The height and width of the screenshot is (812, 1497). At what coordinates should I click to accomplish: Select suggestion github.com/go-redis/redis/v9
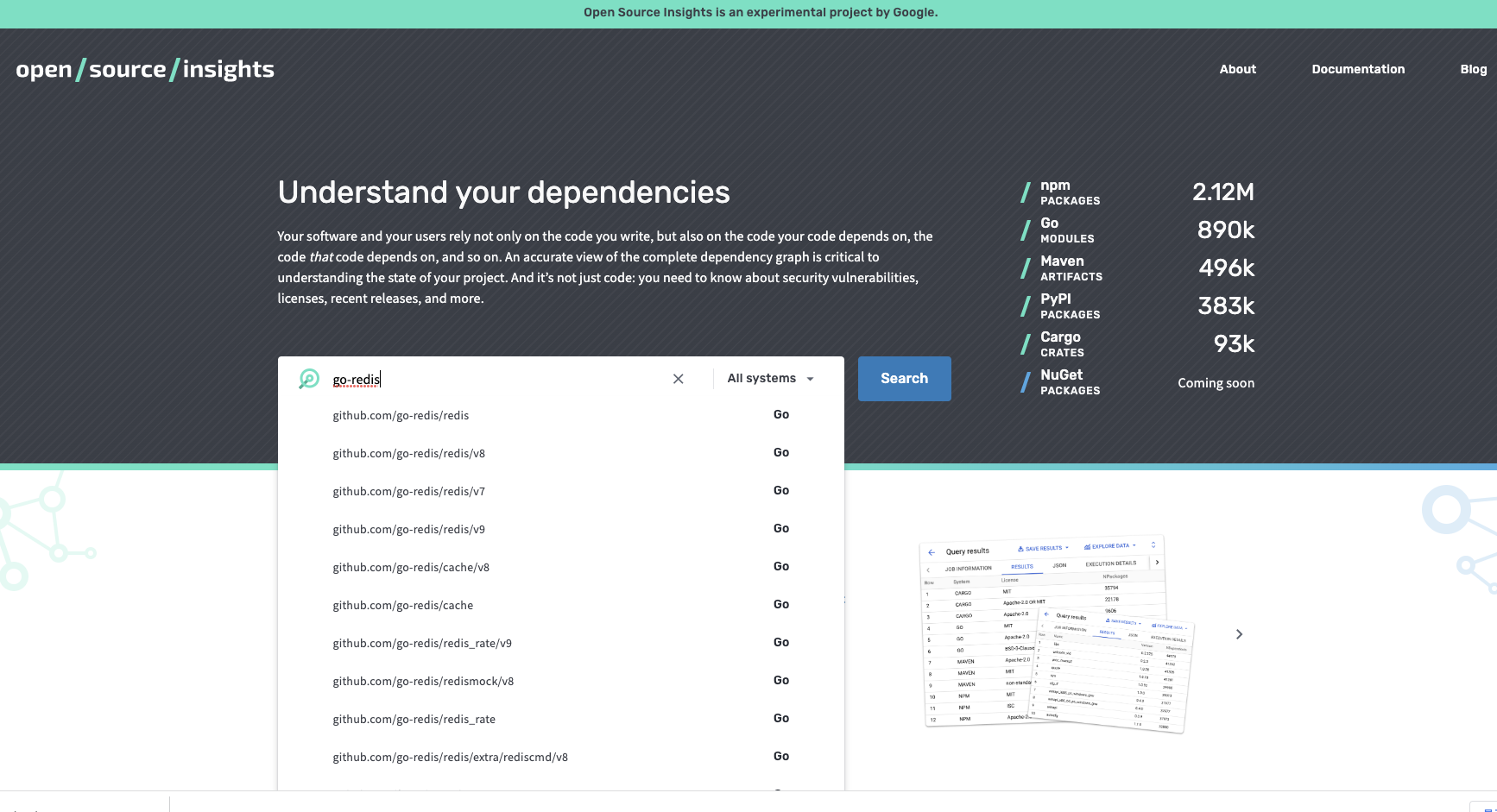(561, 529)
